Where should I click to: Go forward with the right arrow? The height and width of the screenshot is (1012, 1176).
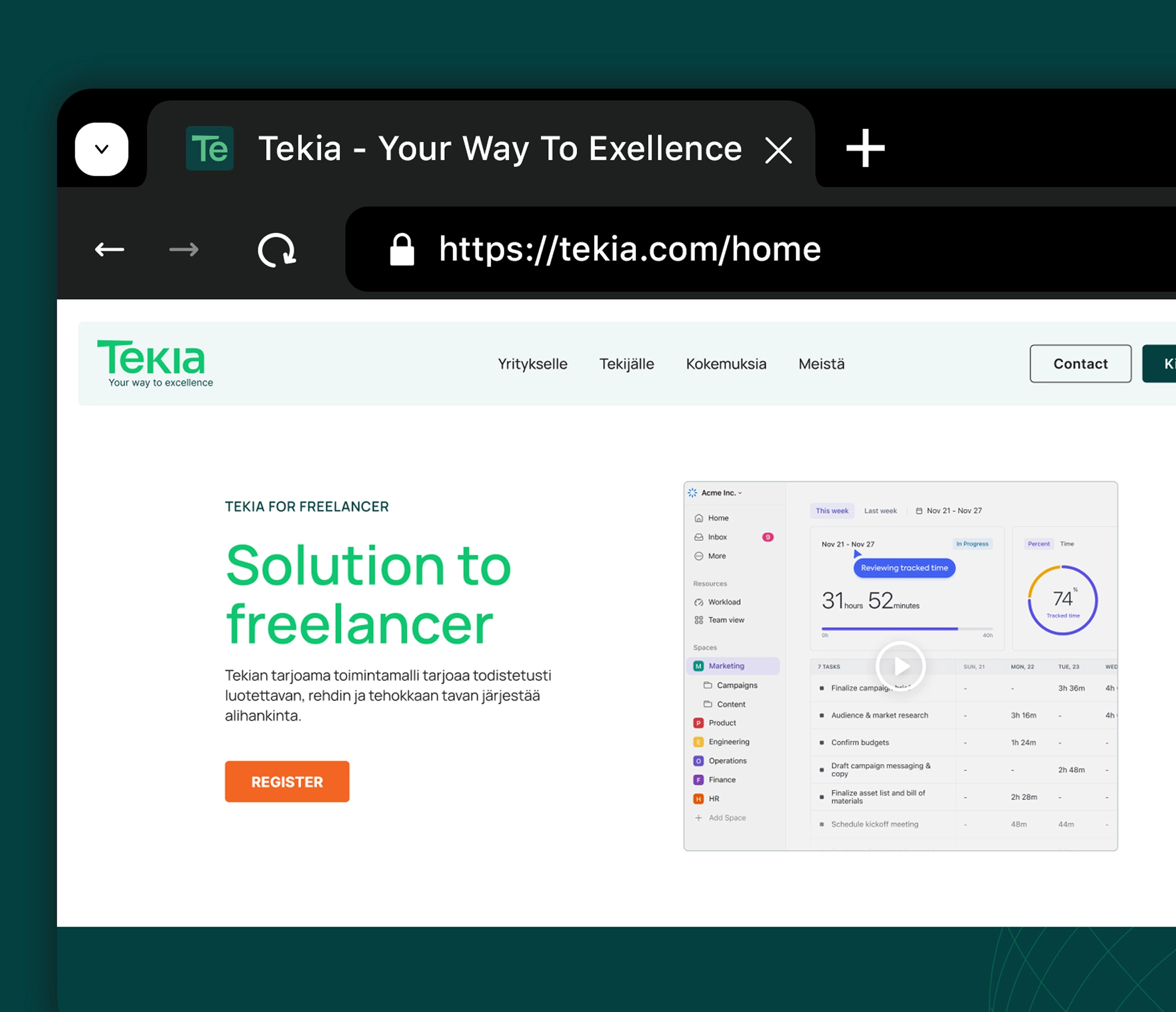click(x=184, y=249)
